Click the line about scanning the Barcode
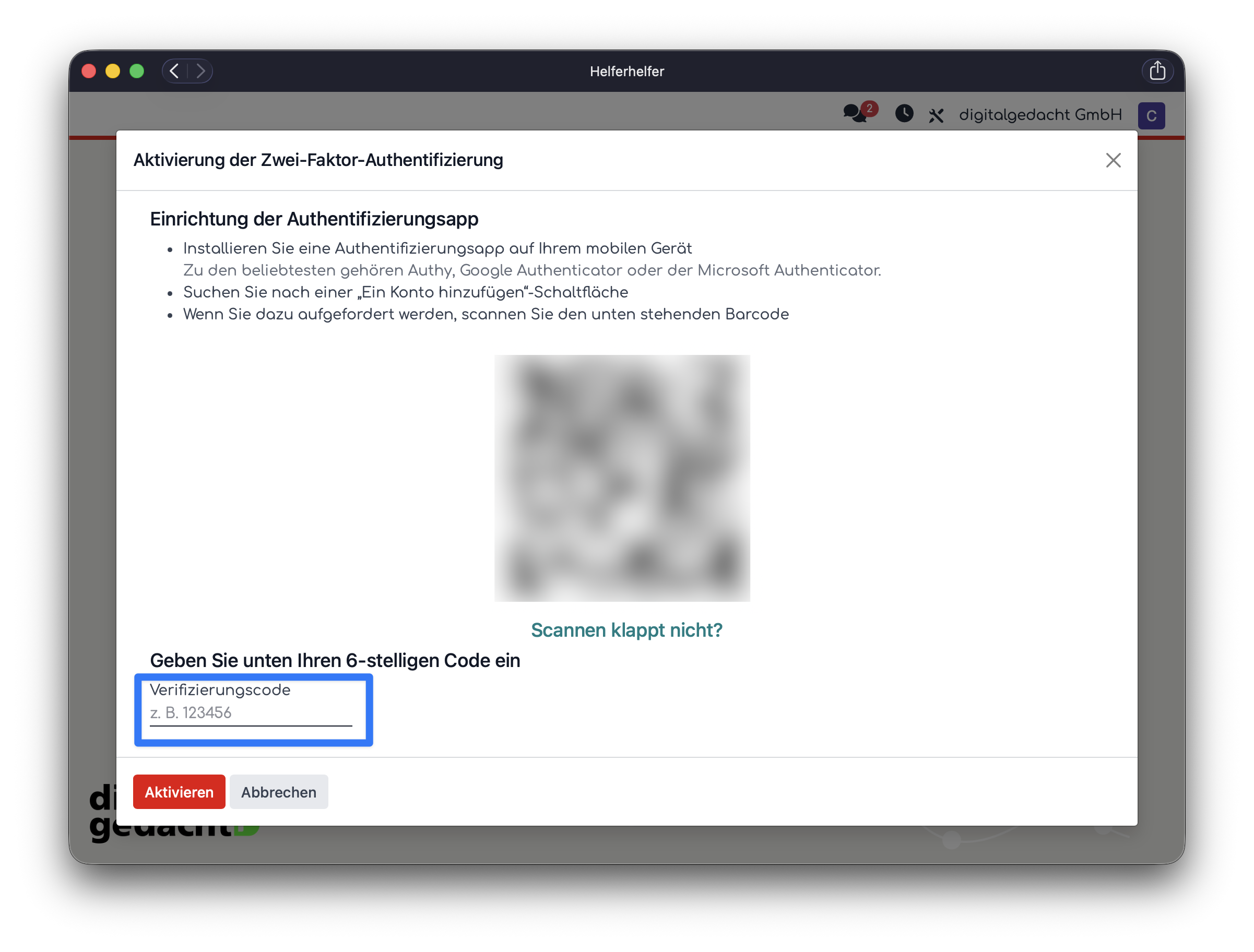This screenshot has width=1254, height=952. click(x=486, y=315)
